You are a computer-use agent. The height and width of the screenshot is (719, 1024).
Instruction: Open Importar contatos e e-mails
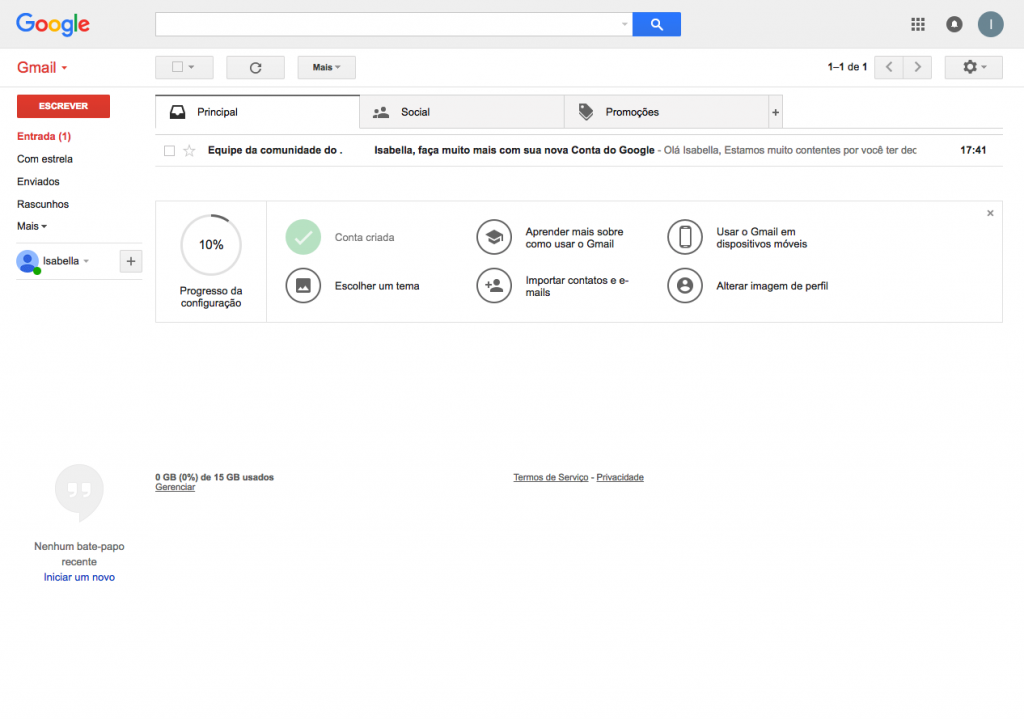click(577, 286)
